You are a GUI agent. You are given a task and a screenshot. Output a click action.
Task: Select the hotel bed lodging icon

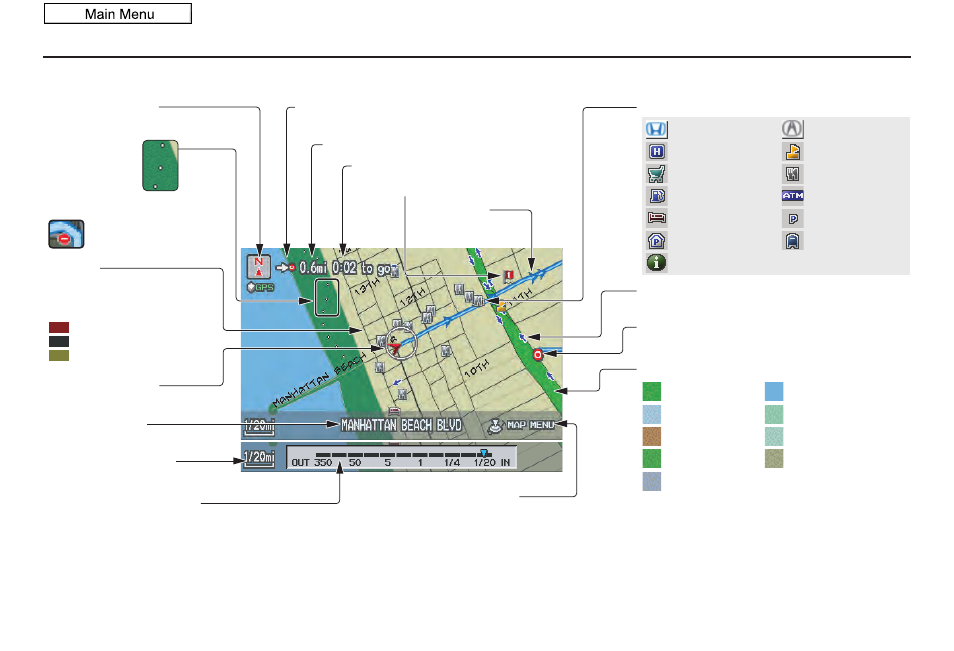657,218
